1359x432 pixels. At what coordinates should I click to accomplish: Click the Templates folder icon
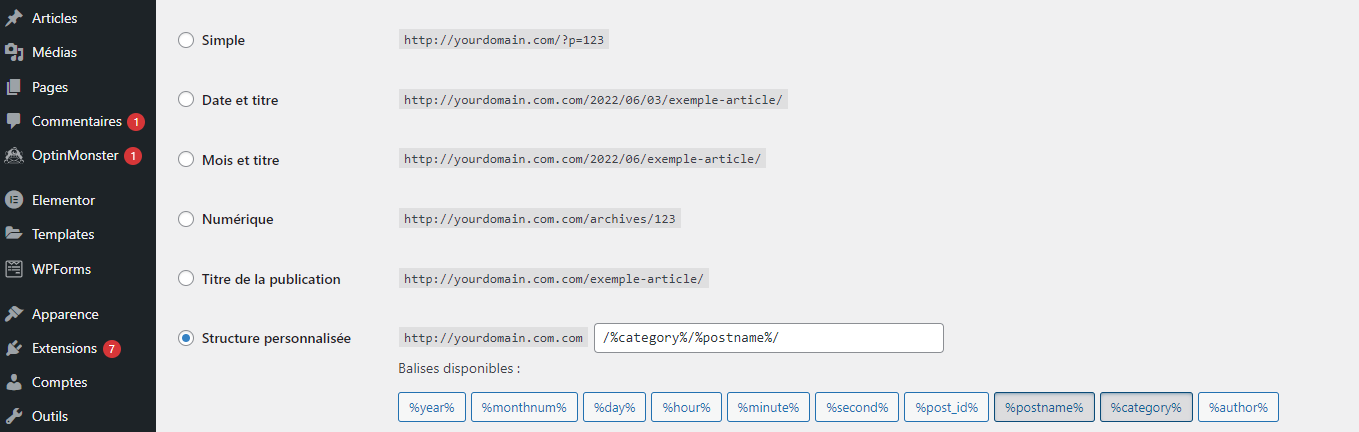14,234
